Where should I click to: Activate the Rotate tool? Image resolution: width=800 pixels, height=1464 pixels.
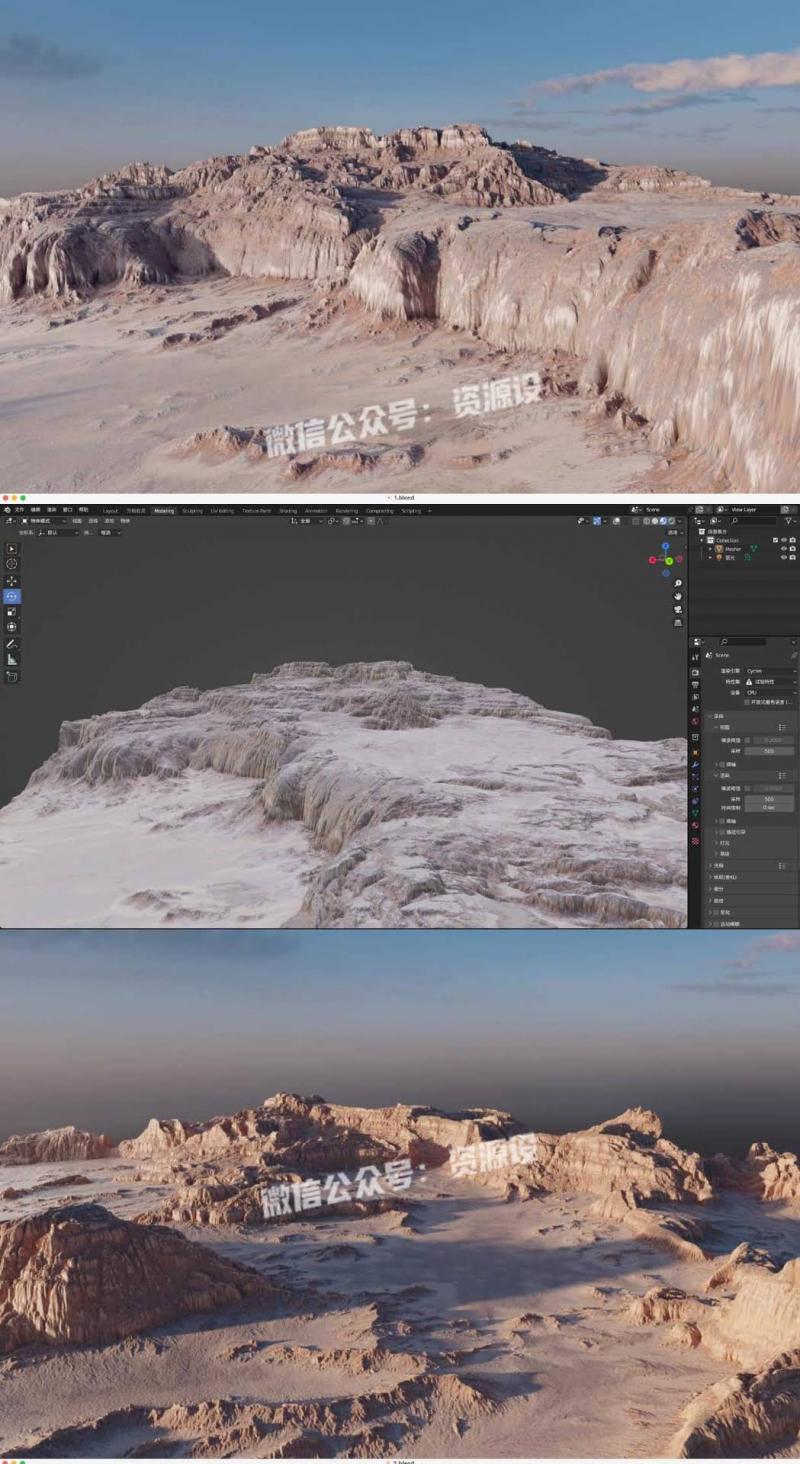[12, 597]
